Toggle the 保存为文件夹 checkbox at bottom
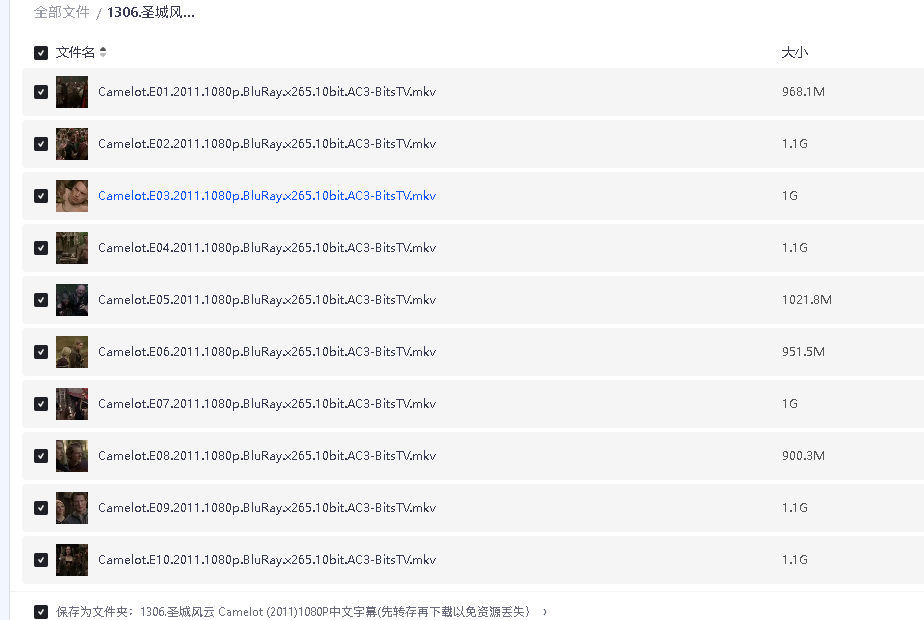 (x=41, y=612)
